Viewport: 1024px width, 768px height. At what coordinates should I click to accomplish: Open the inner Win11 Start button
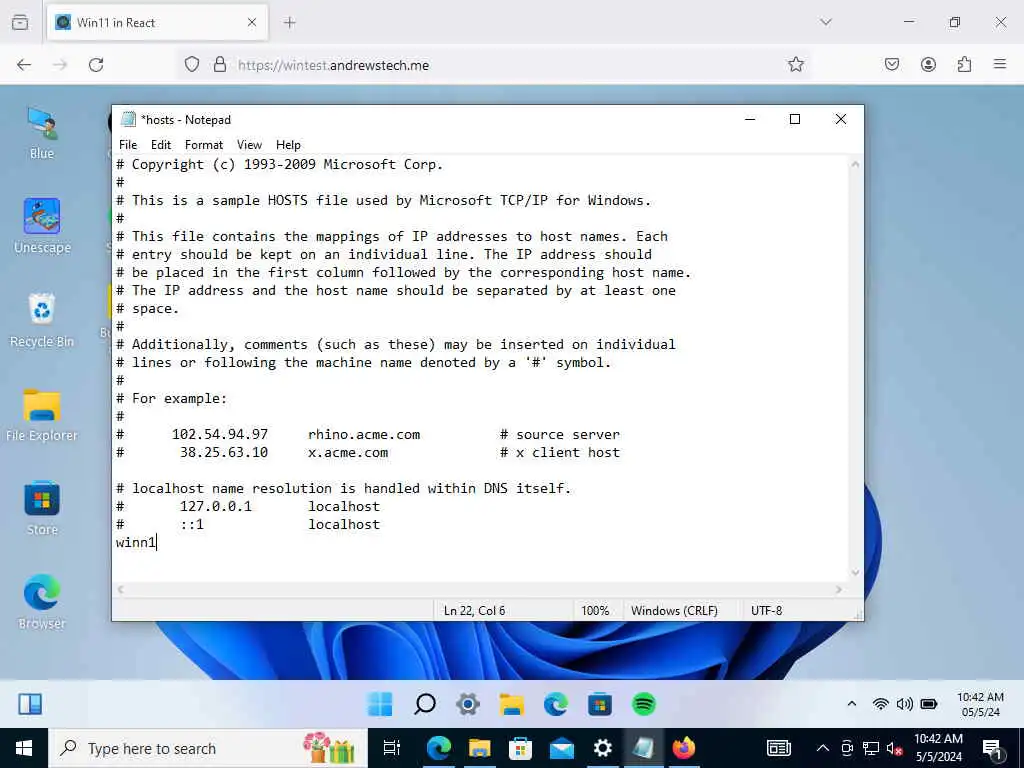point(380,704)
